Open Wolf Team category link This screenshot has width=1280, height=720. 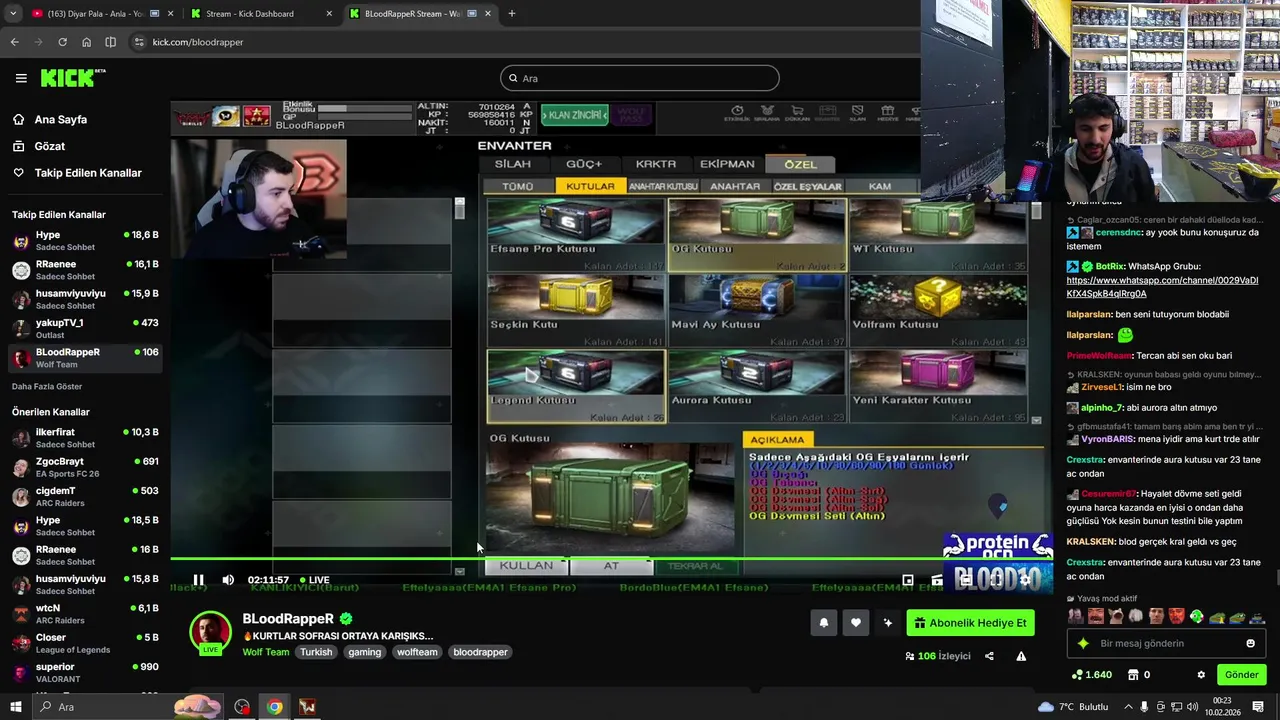click(266, 652)
